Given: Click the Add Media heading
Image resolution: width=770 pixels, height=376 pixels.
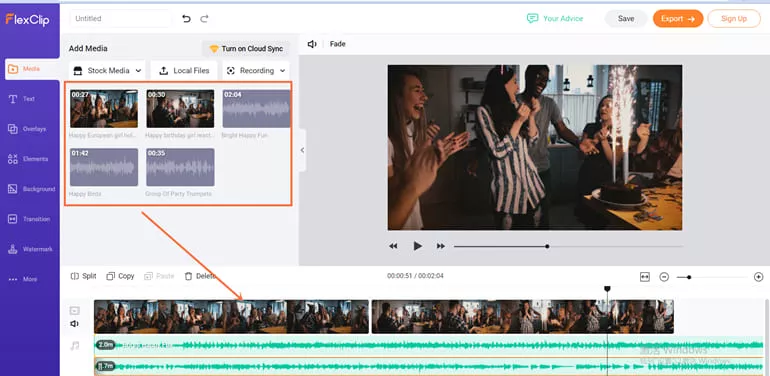Looking at the screenshot, I should tap(88, 49).
